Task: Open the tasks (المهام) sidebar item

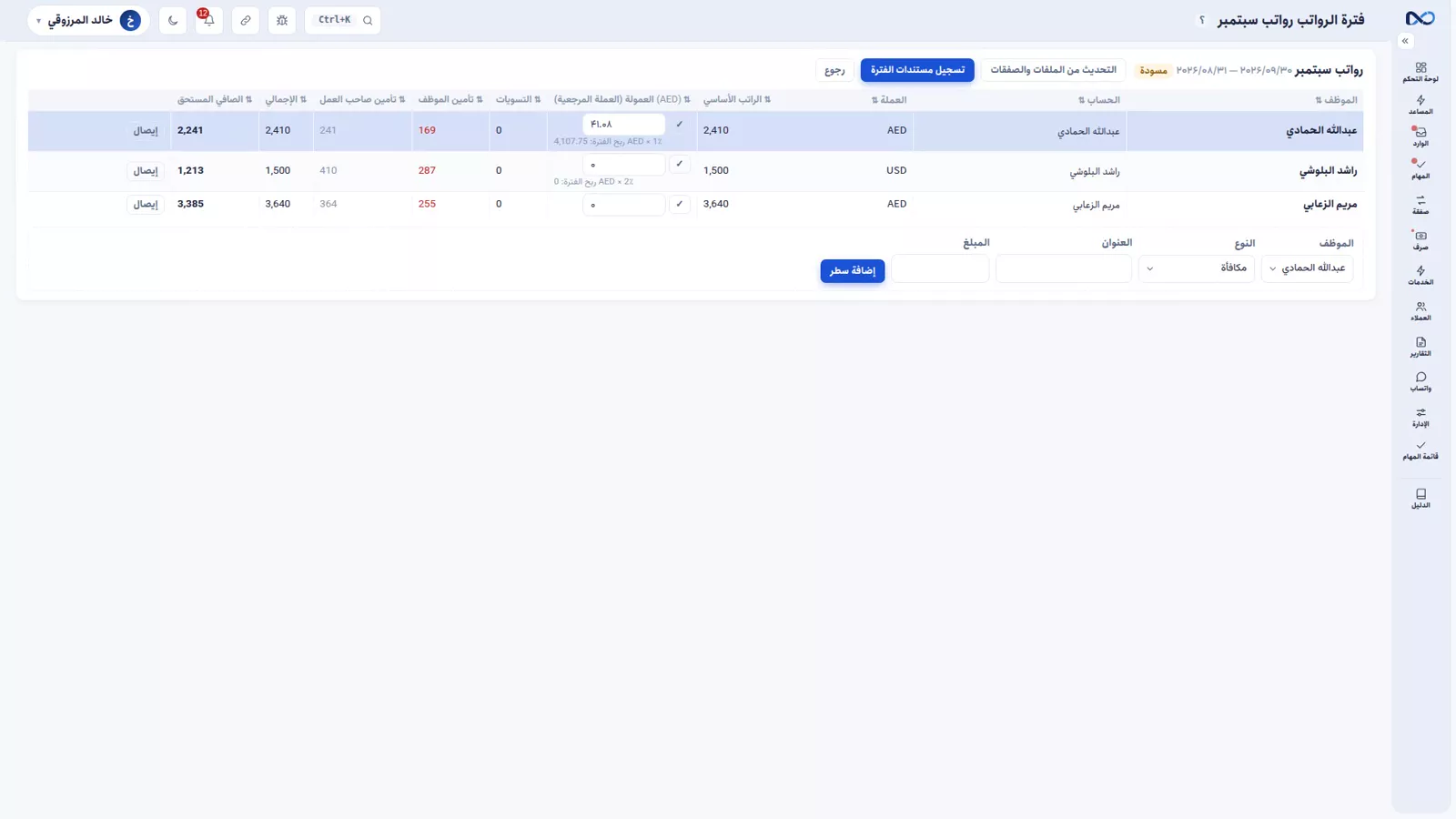Action: pyautogui.click(x=1421, y=170)
